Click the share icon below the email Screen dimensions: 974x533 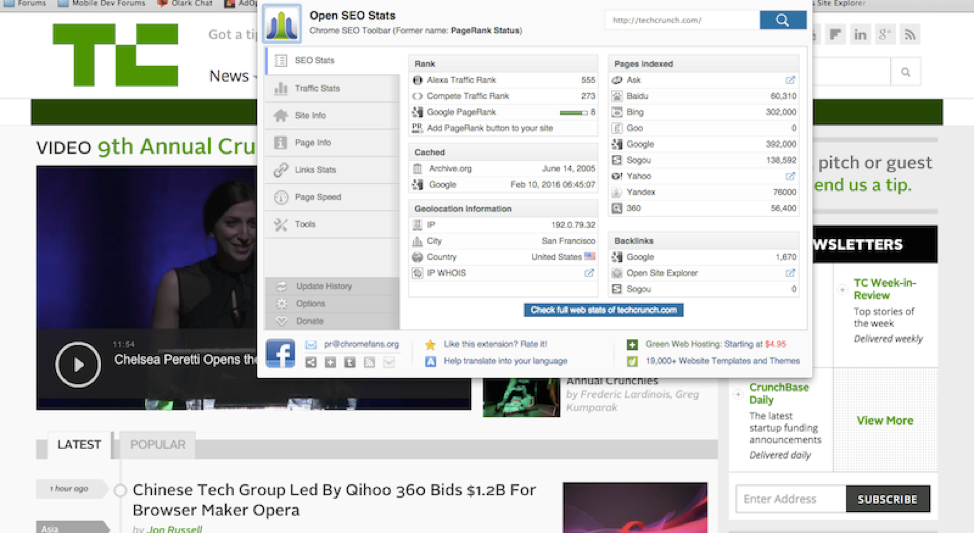(x=311, y=362)
